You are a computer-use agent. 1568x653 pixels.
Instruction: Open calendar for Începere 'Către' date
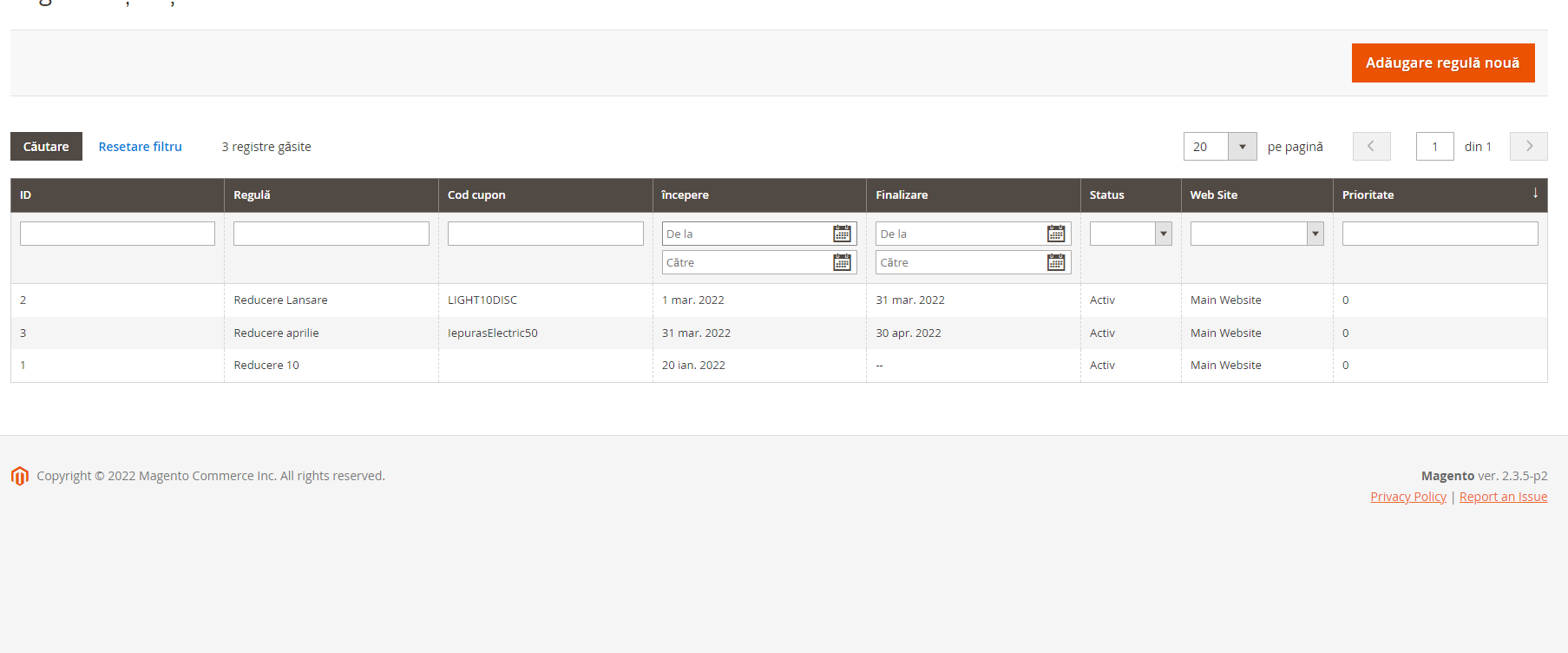coord(842,262)
